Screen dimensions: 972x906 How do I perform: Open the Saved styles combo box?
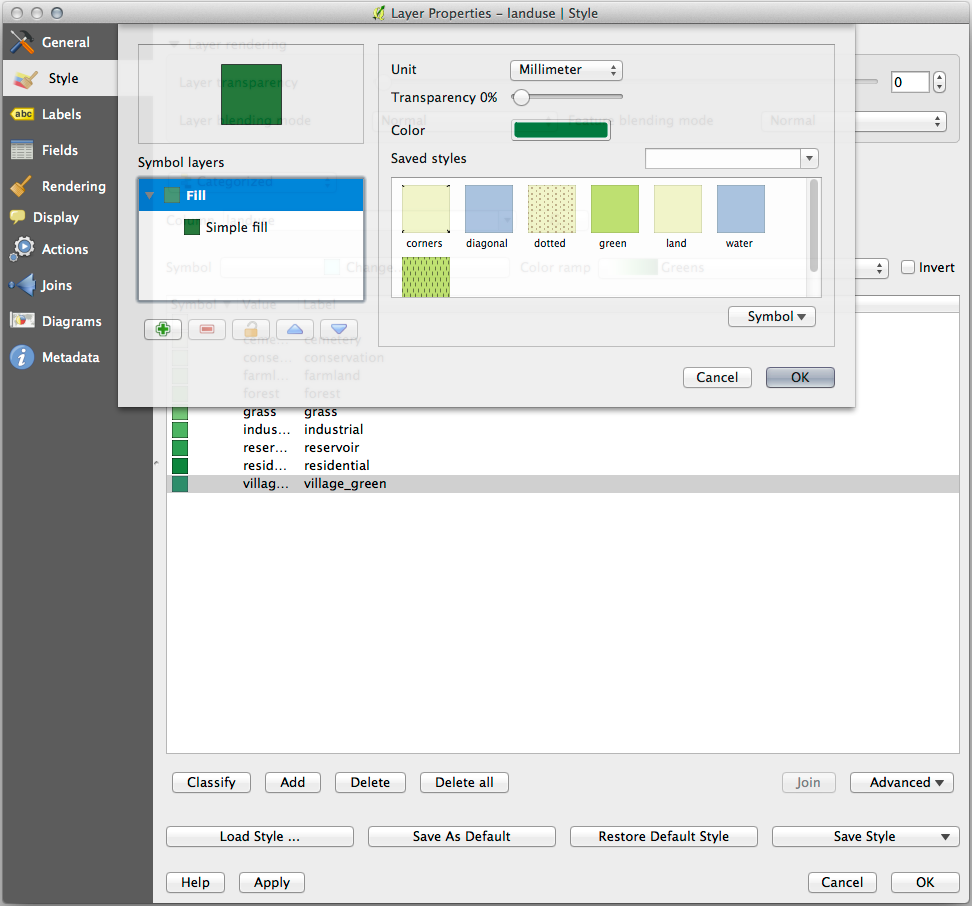[731, 159]
